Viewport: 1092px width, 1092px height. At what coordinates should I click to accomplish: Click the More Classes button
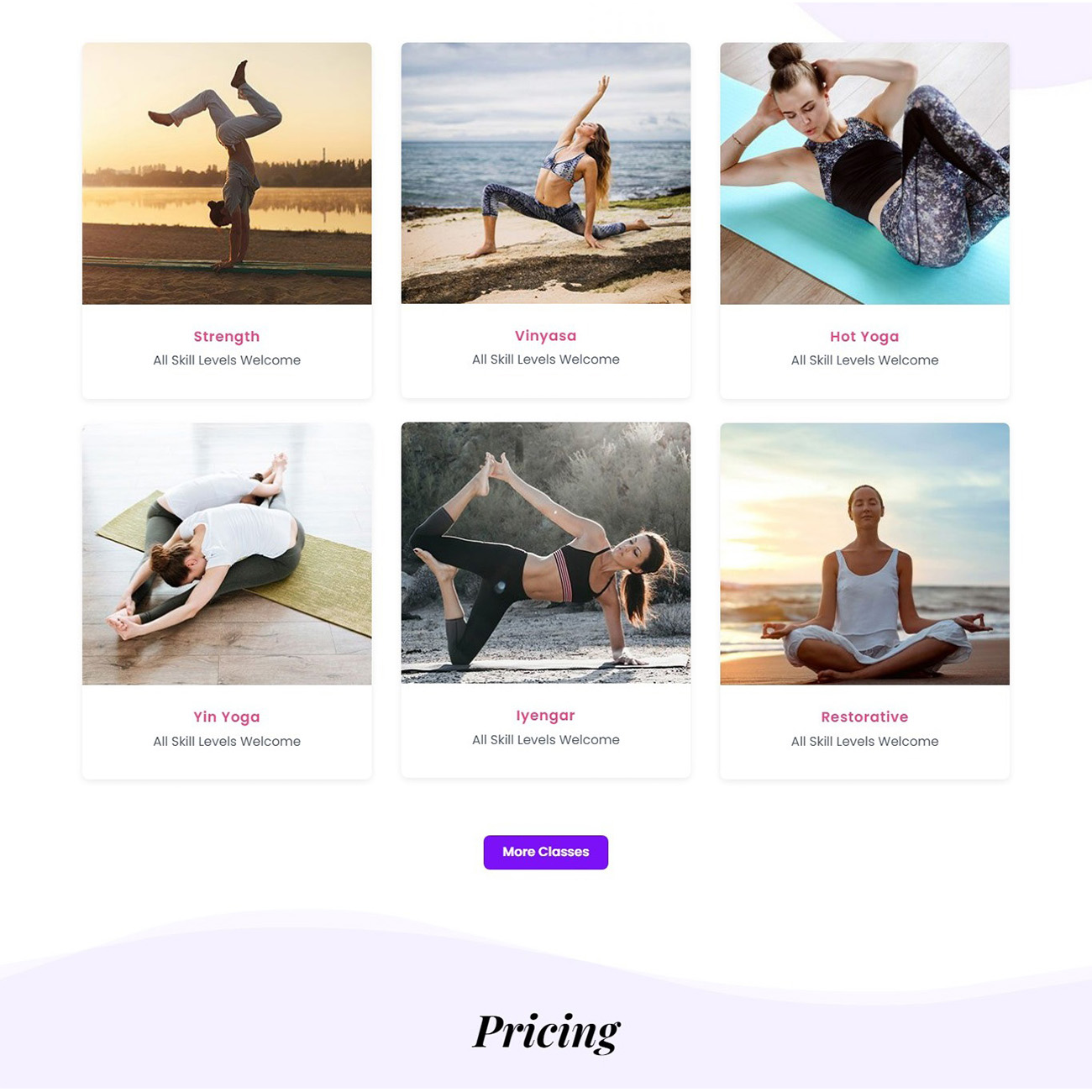(x=546, y=852)
